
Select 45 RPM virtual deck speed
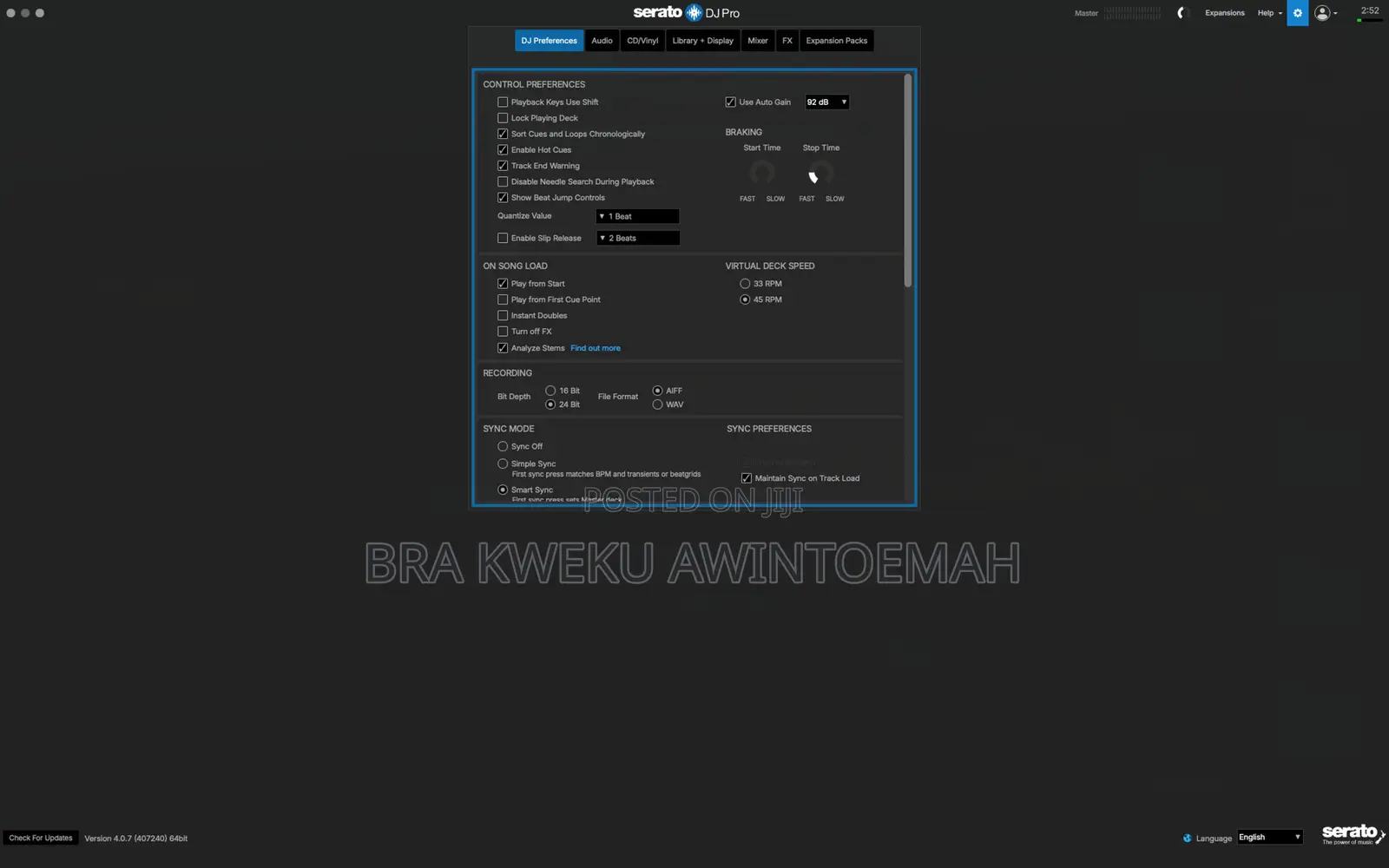point(745,299)
